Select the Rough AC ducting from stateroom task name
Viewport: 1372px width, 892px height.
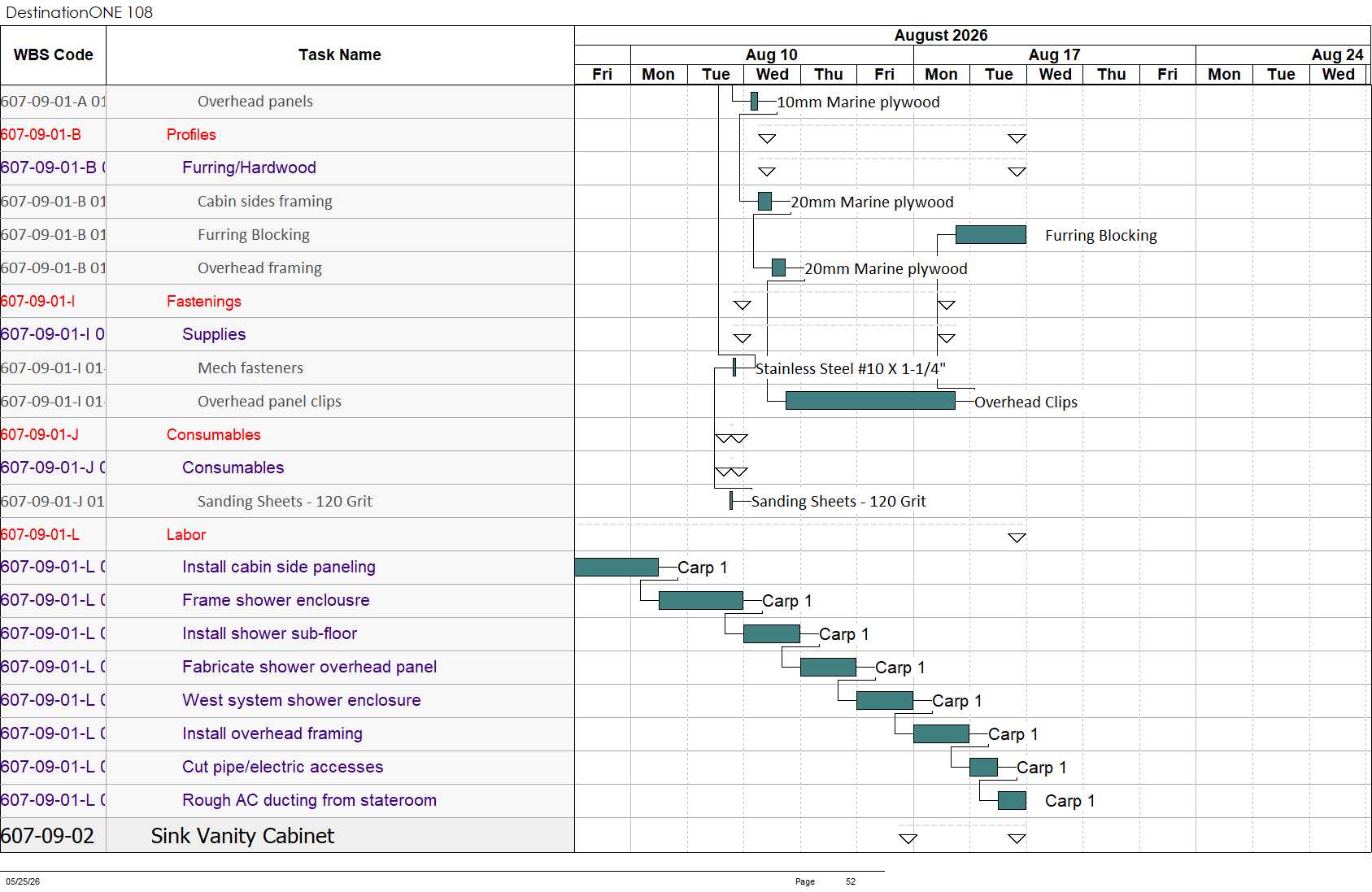click(x=309, y=800)
